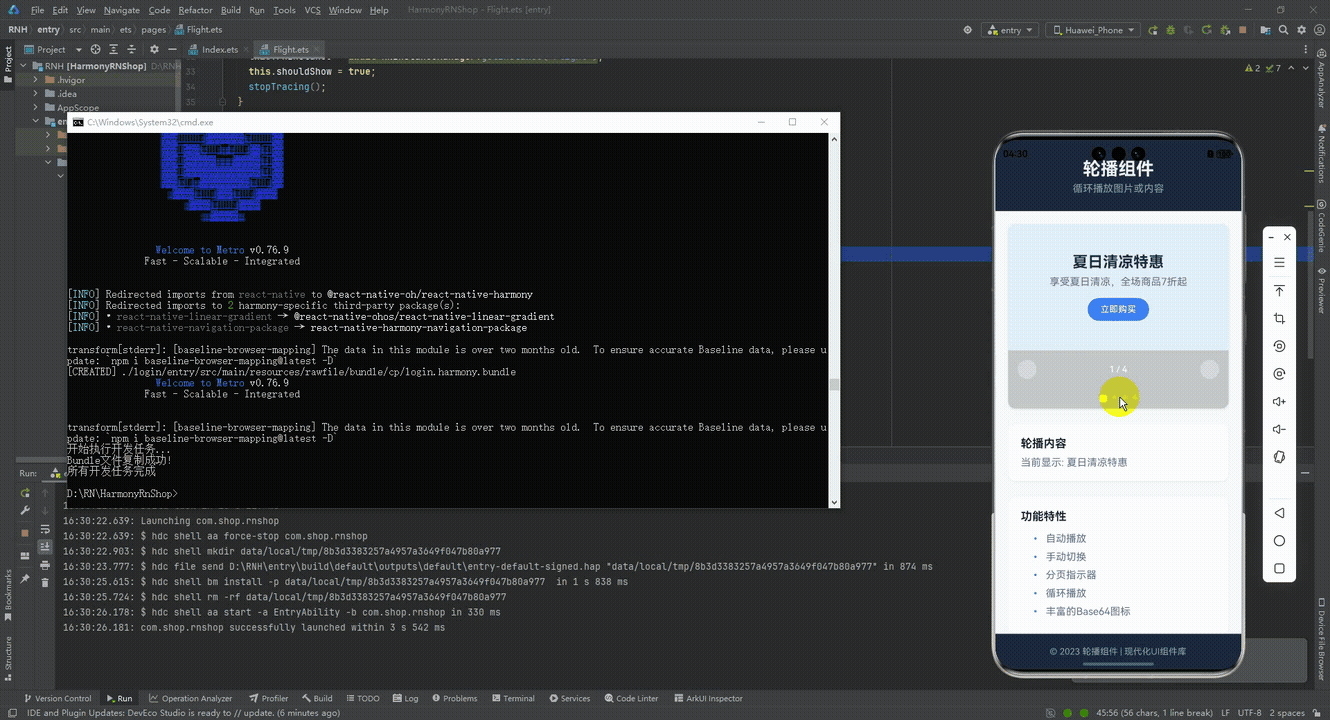Open Project panel options gear
Screen dimensions: 1330x720
tap(153, 49)
